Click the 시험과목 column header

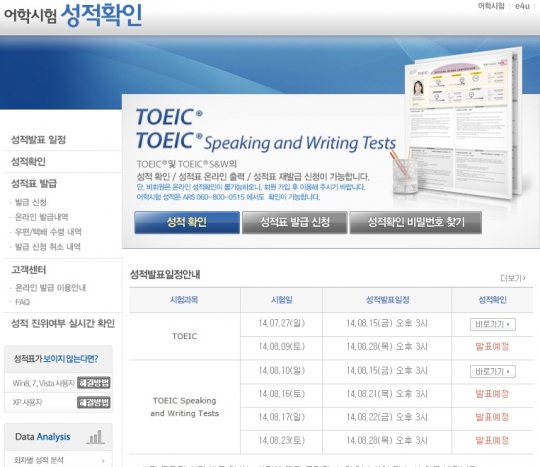[x=184, y=300]
